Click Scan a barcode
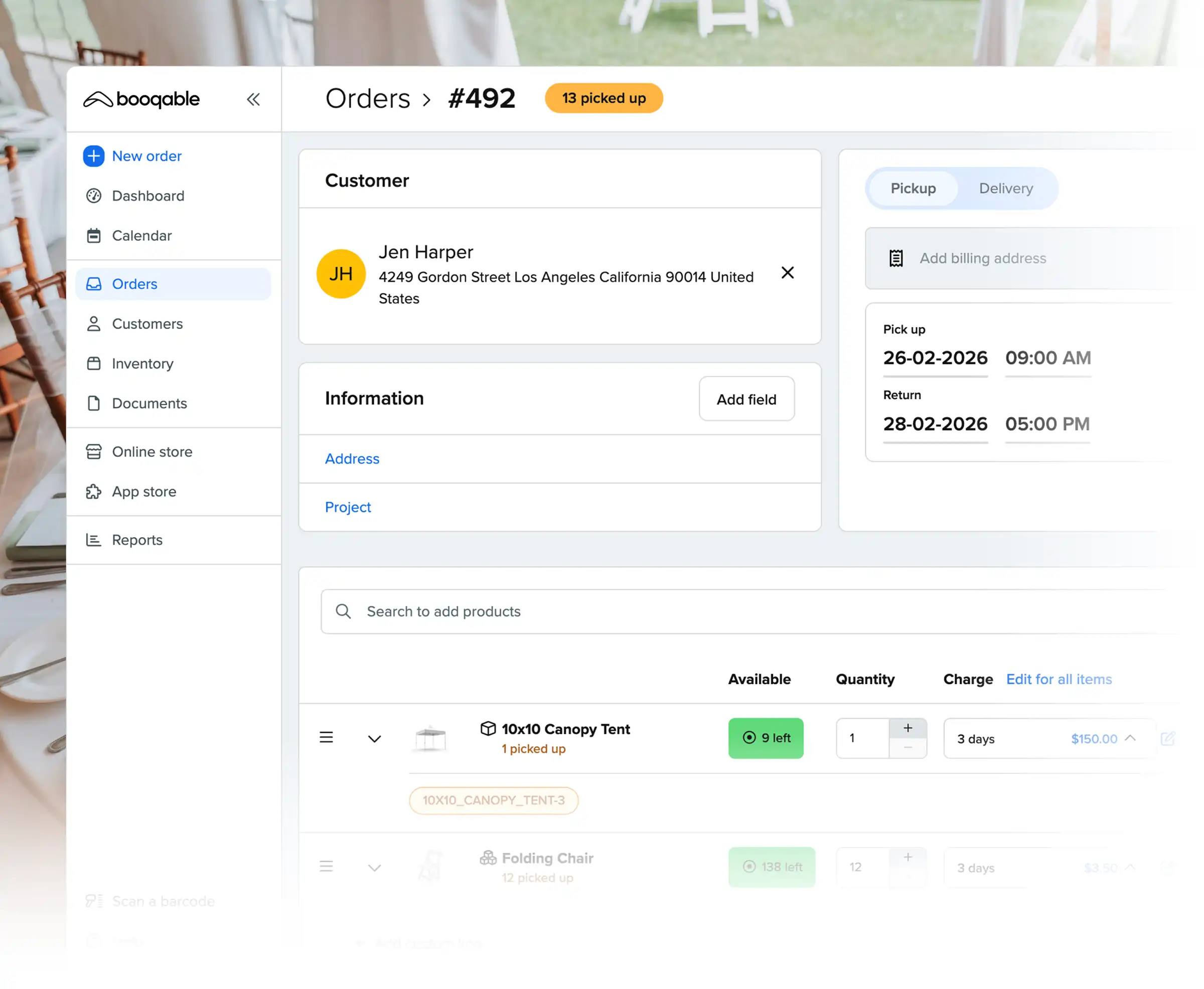Screen dimensions: 1204x989 [163, 901]
